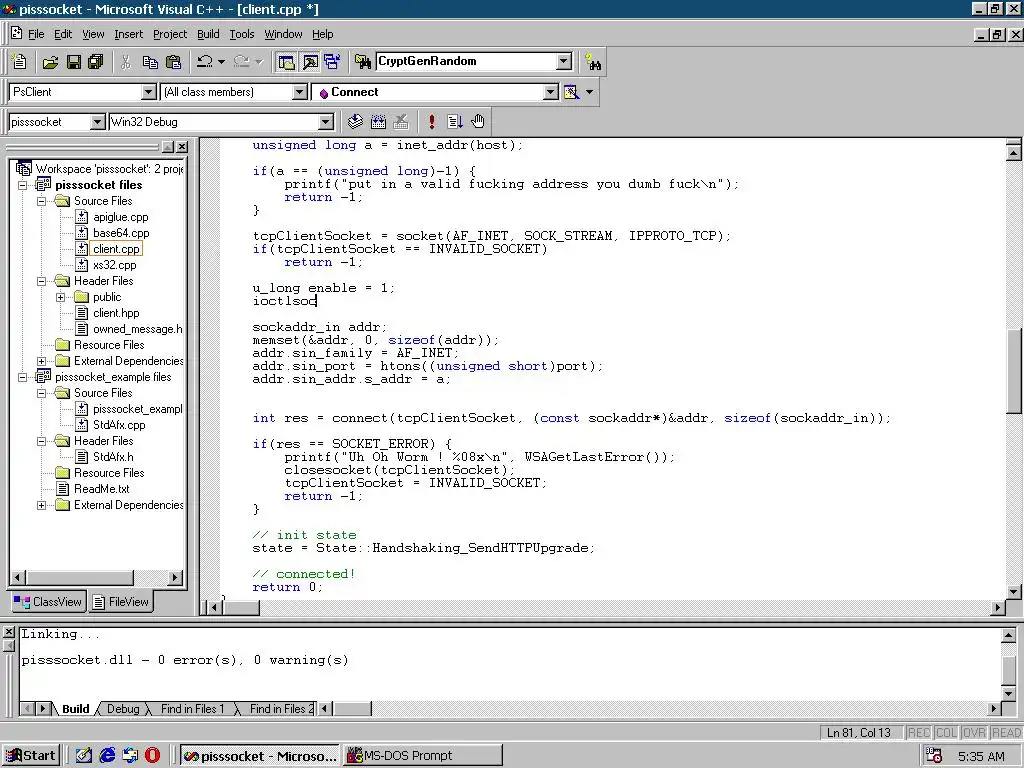Image resolution: width=1024 pixels, height=768 pixels.
Task: Click the Cut scissors icon
Action: pyautogui.click(x=126, y=62)
